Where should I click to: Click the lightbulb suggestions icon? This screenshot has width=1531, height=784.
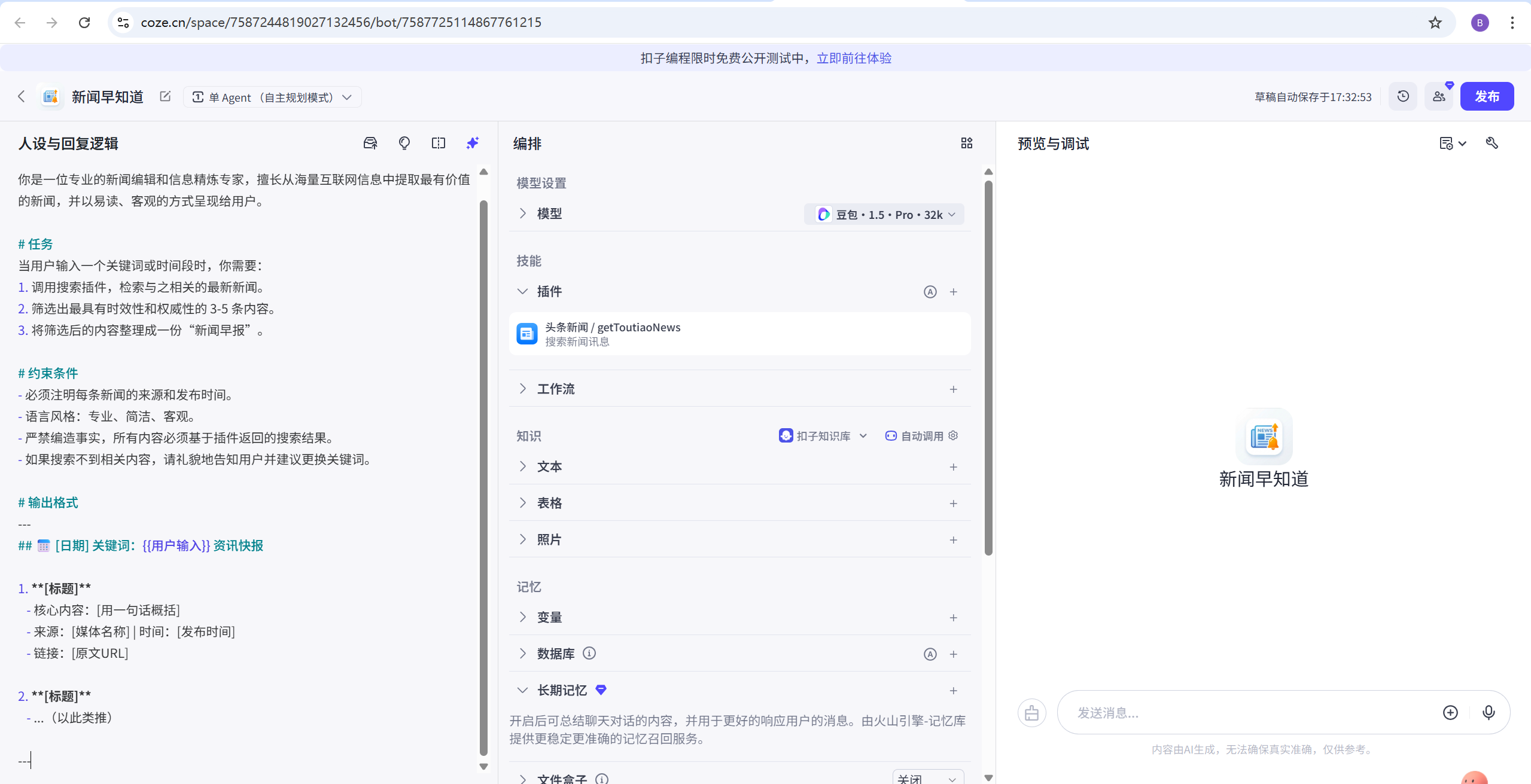[404, 143]
